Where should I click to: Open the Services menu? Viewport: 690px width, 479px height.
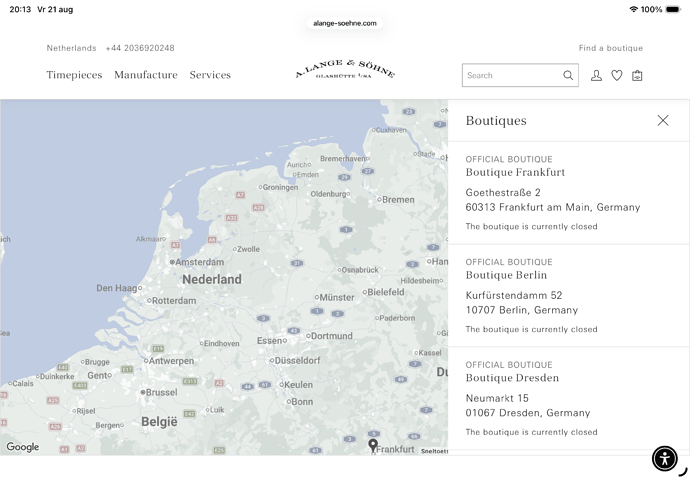pos(210,75)
